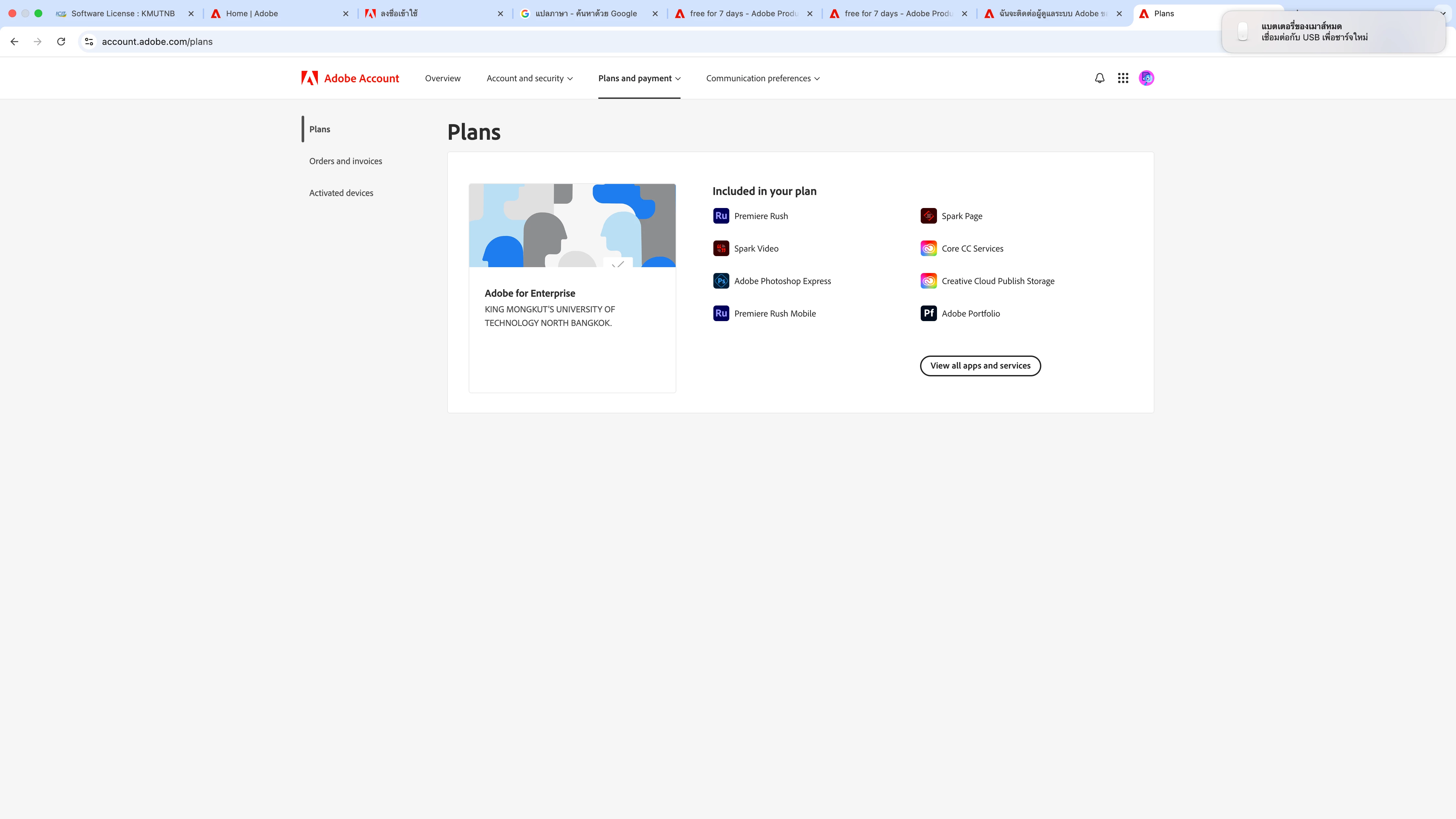Viewport: 1456px width, 819px height.
Task: Switch to the Home | Adobe tab
Action: tap(252, 14)
